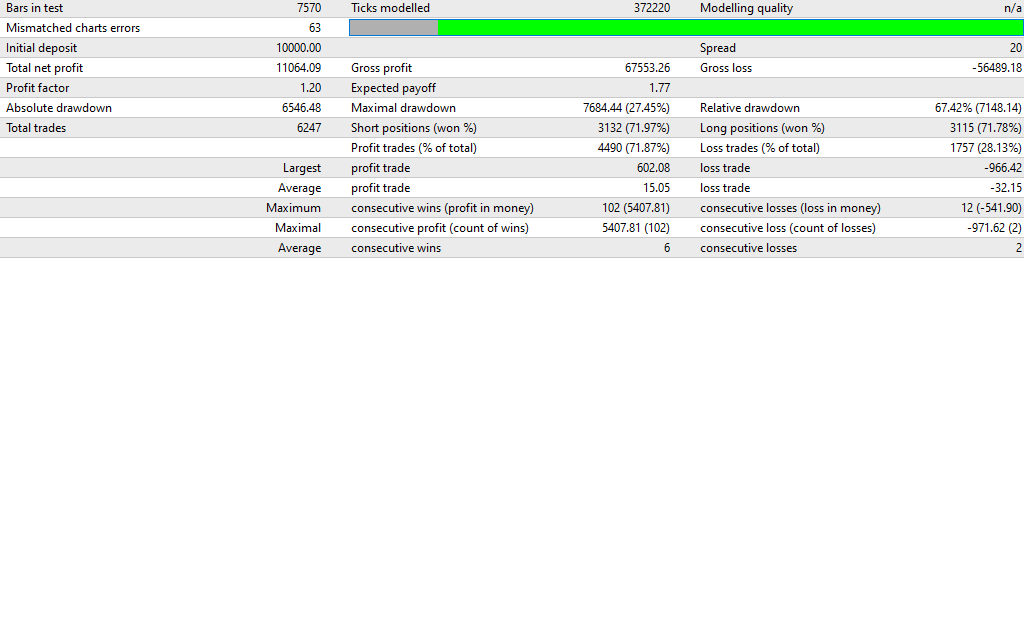Click the Mismatched charts errors label

coord(73,28)
